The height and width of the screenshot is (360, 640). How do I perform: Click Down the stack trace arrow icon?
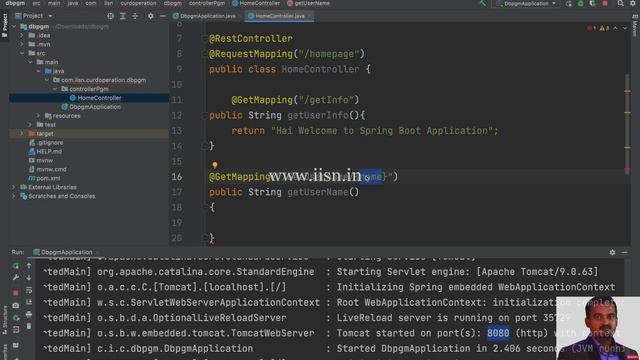(x=29, y=278)
